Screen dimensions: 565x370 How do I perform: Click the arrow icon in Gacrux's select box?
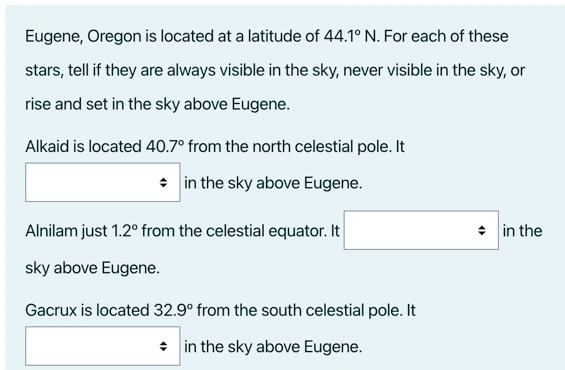pos(163,347)
